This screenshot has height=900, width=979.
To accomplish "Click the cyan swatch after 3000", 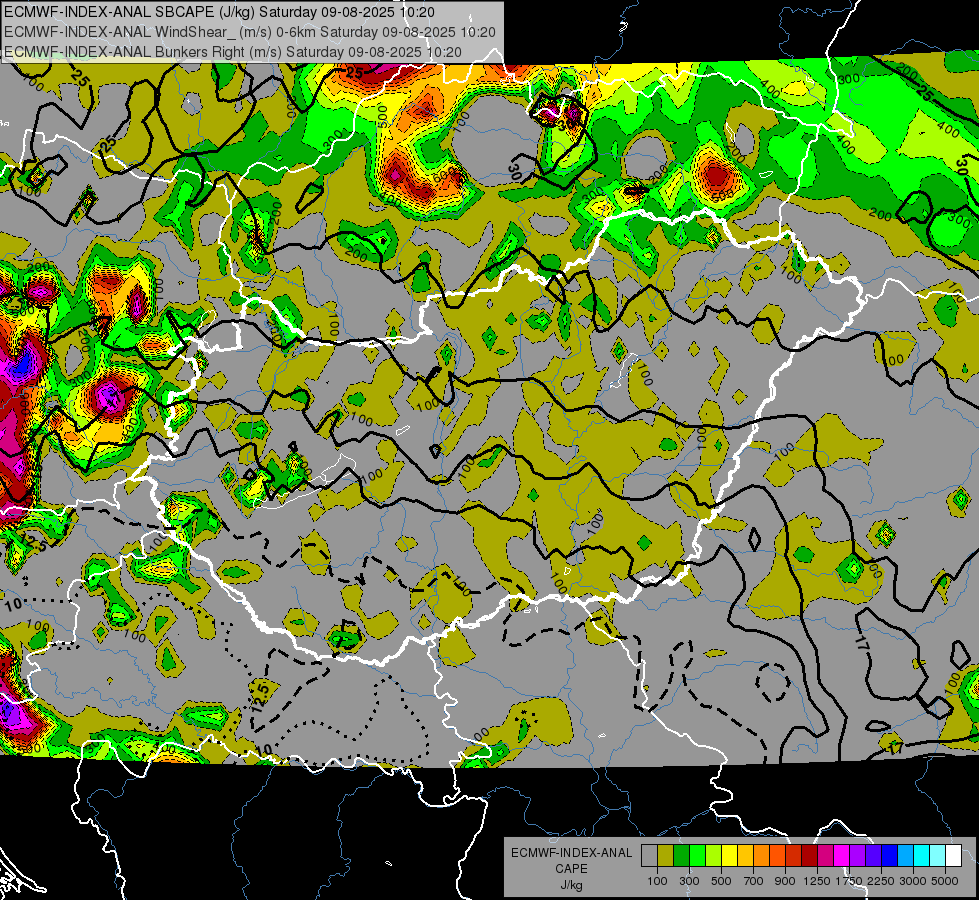I will click(x=922, y=855).
